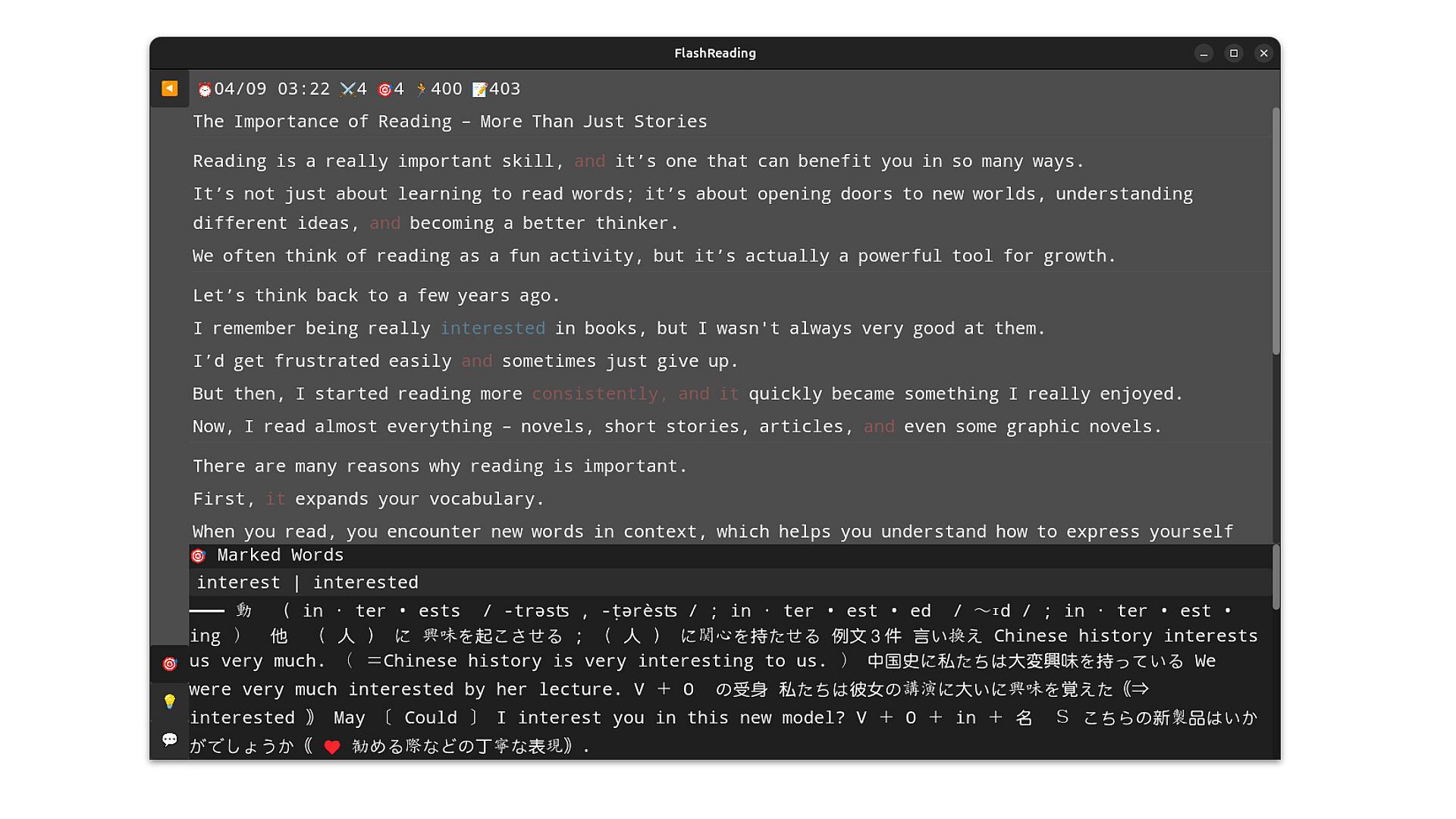
Task: Click highlighted 'it' in 'First, it expands'
Action: click(275, 499)
